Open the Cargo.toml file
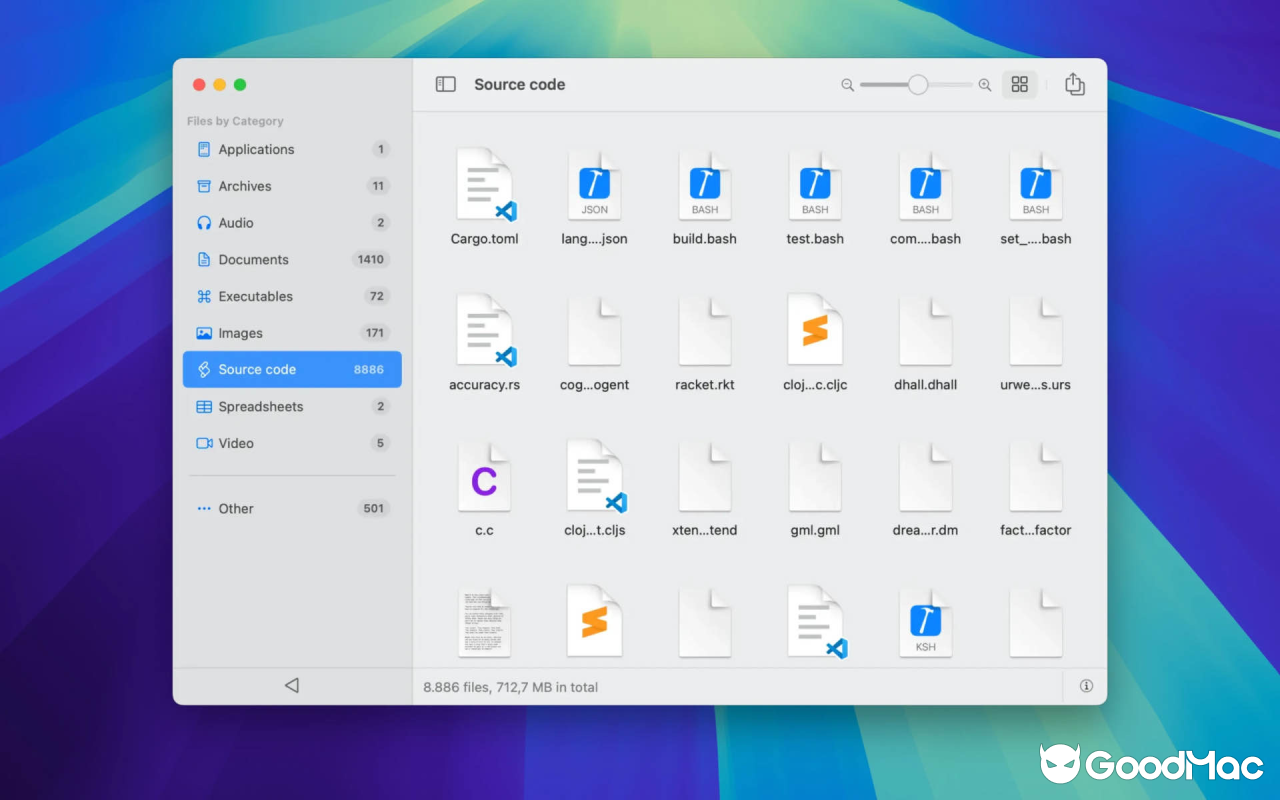The image size is (1280, 800). pyautogui.click(x=485, y=185)
